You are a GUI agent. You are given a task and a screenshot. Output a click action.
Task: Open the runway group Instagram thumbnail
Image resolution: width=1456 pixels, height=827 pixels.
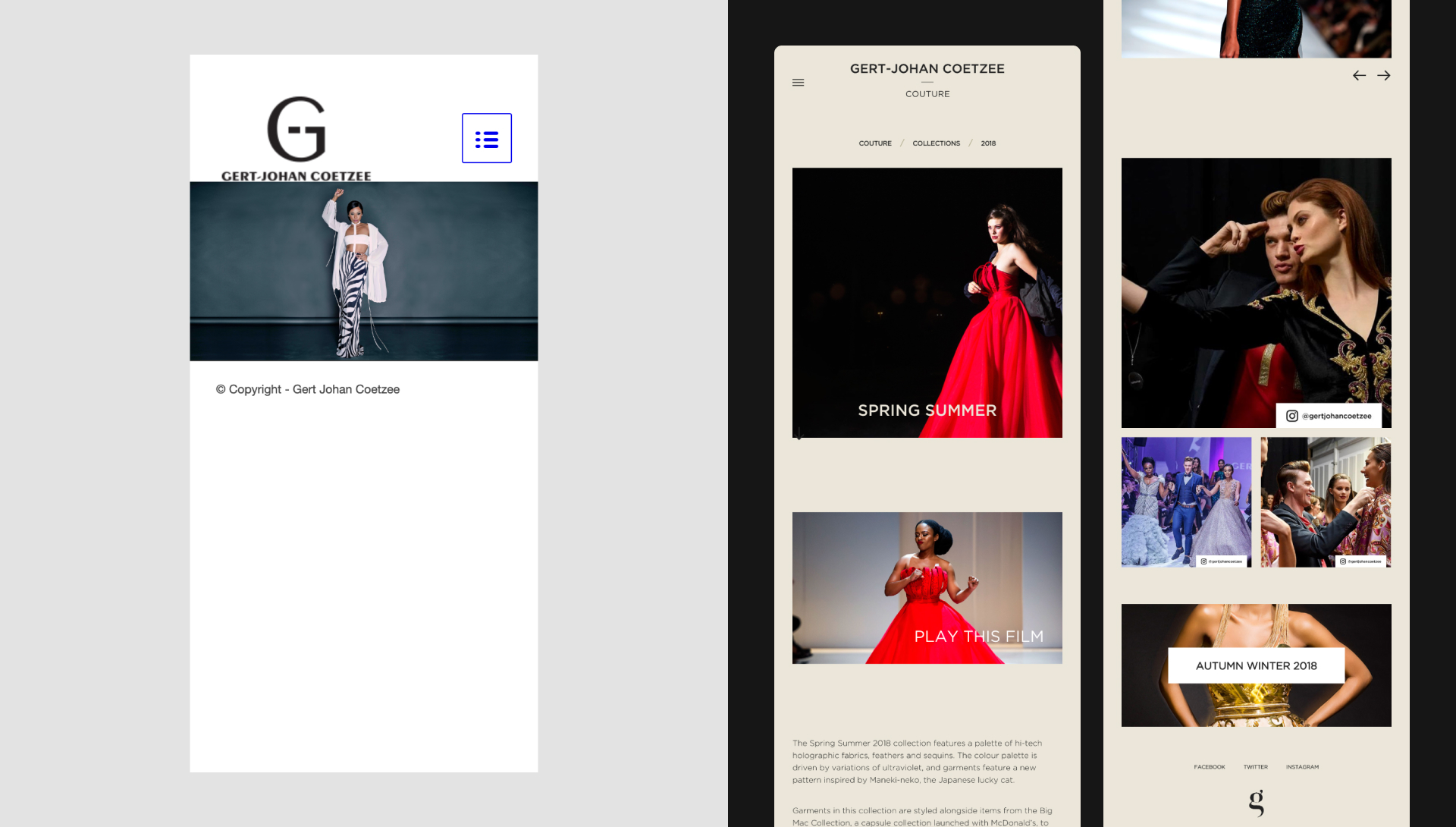pyautogui.click(x=1186, y=502)
